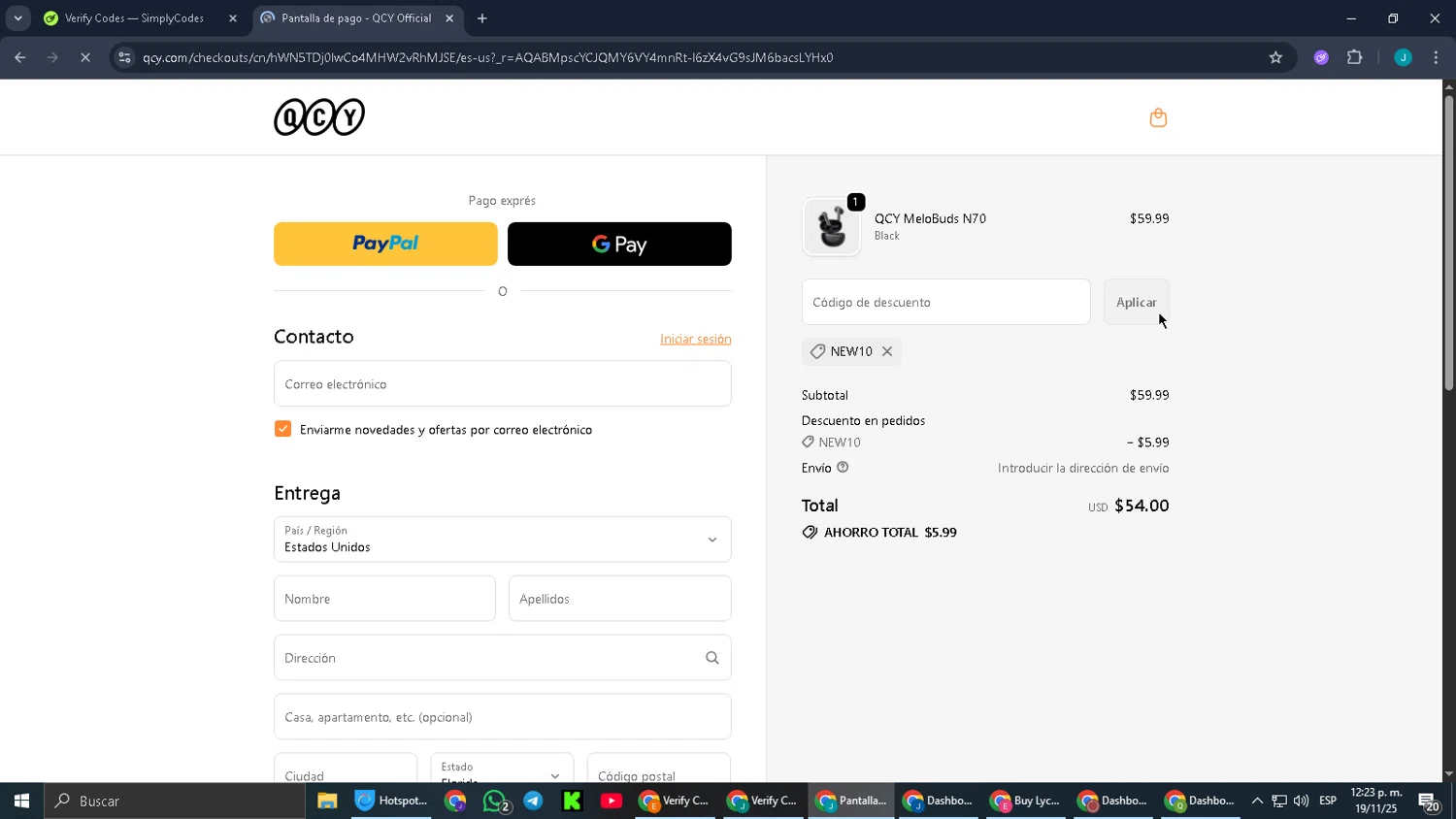Click the Iniciar sesión link
This screenshot has width=1456, height=819.
click(x=696, y=339)
